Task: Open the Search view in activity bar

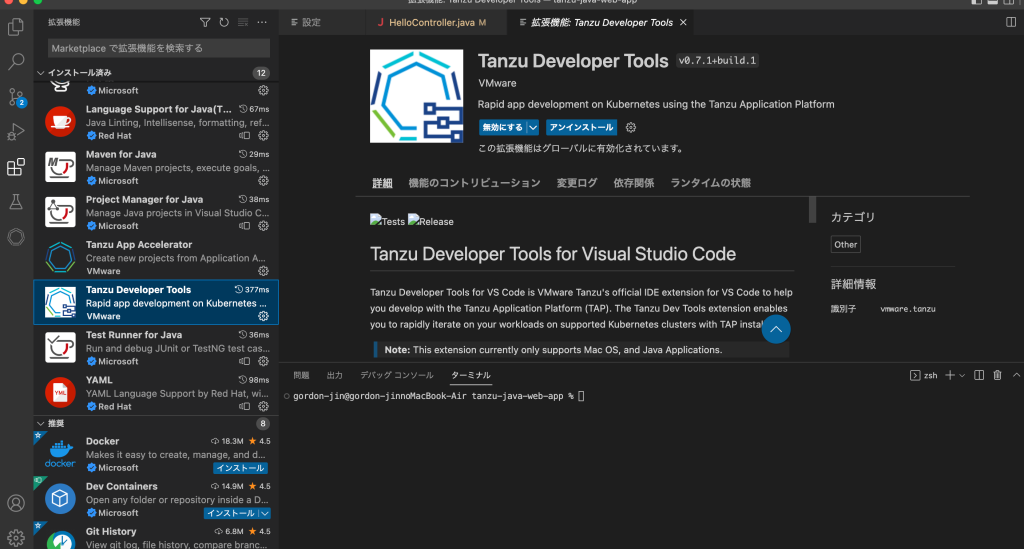Action: pos(16,61)
